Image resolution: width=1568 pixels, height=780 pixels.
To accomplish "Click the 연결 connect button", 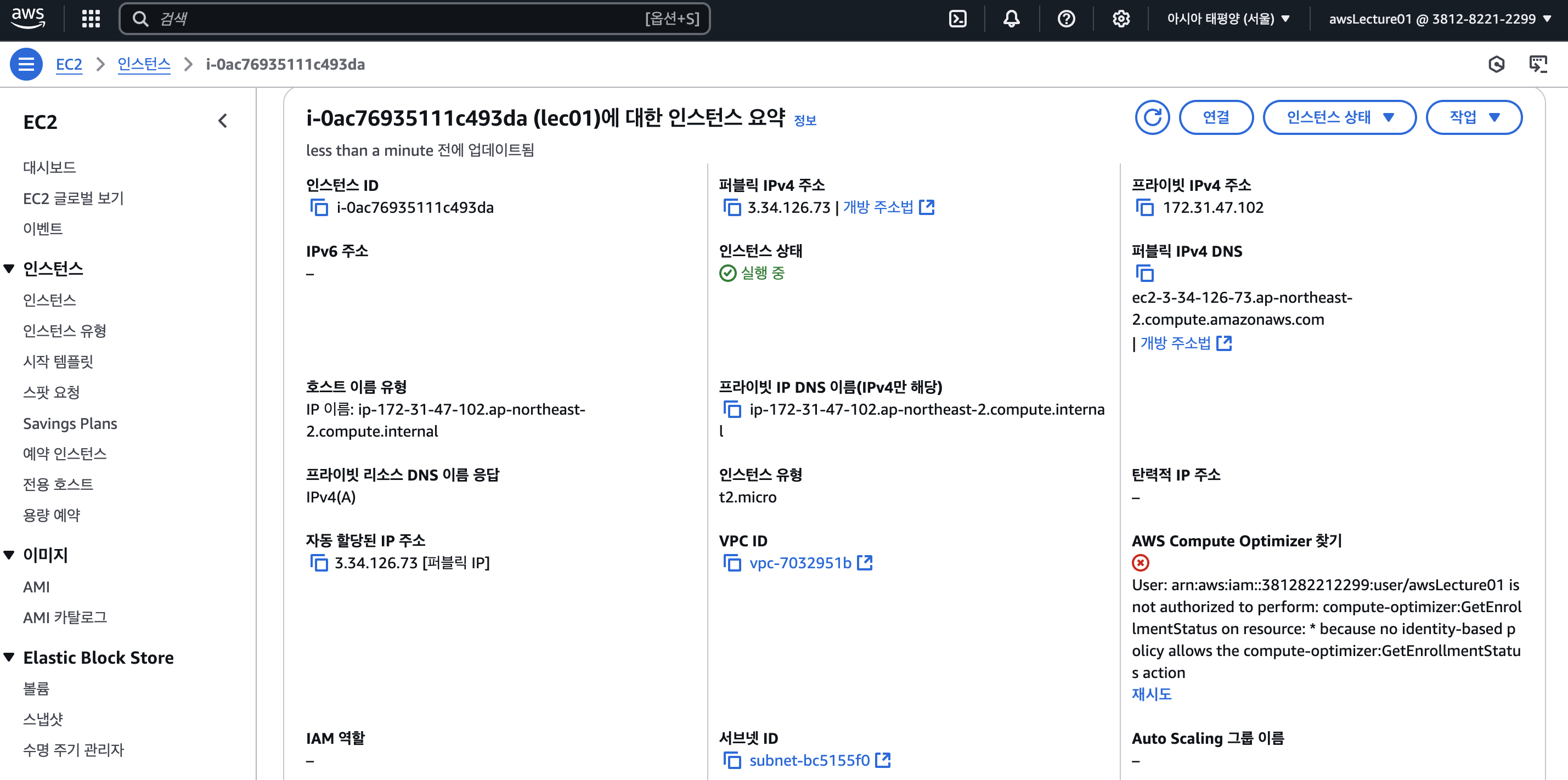I will 1216,117.
